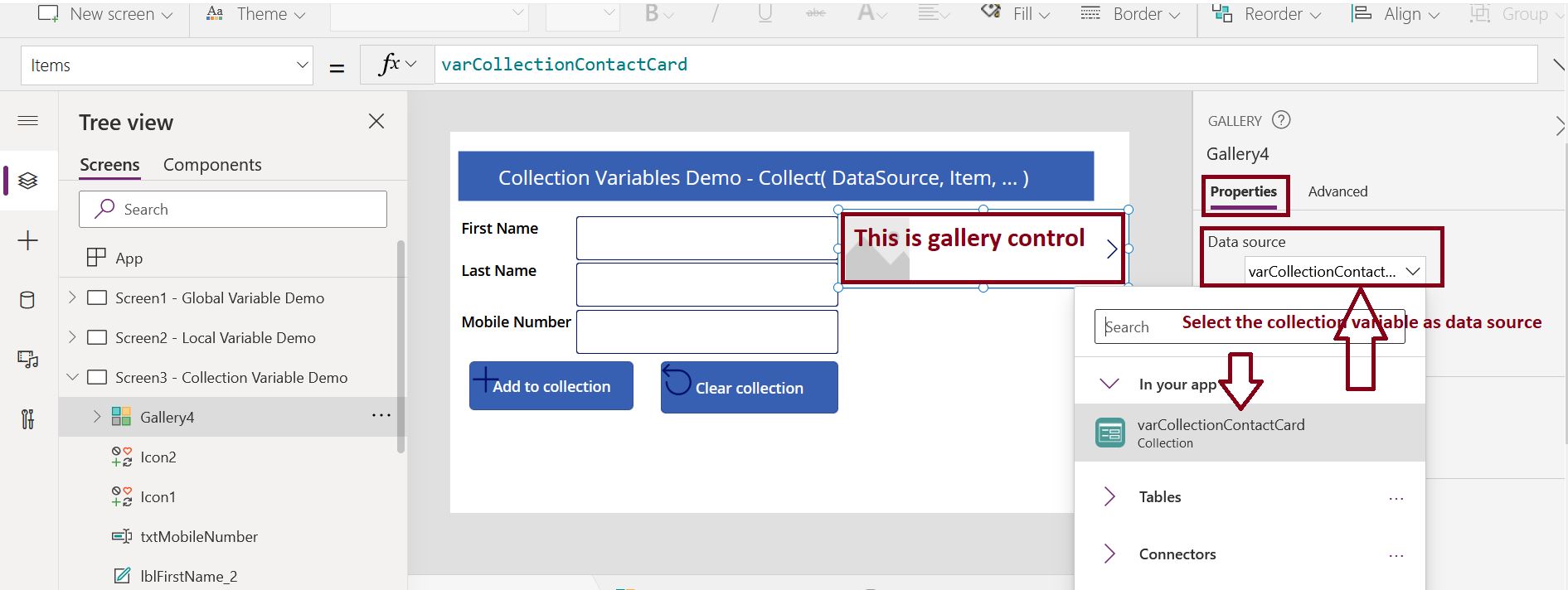
Task: Open the Advanced tools icon
Action: [x=28, y=419]
